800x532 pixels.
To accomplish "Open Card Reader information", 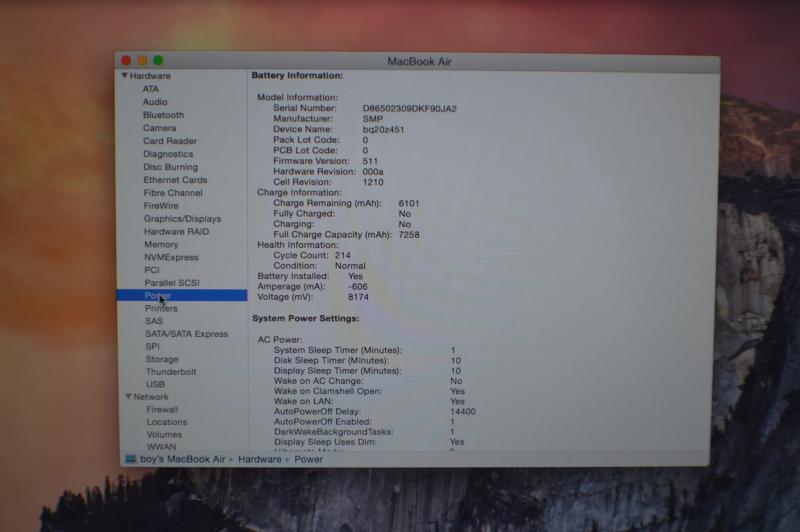I will pos(170,141).
